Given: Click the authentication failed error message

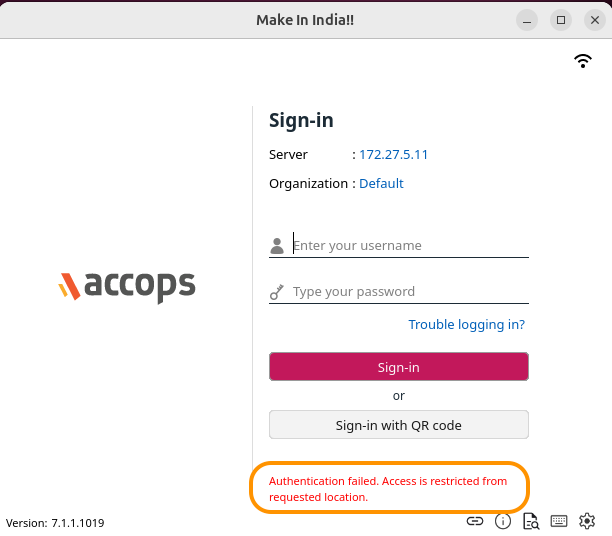Looking at the screenshot, I should point(388,489).
